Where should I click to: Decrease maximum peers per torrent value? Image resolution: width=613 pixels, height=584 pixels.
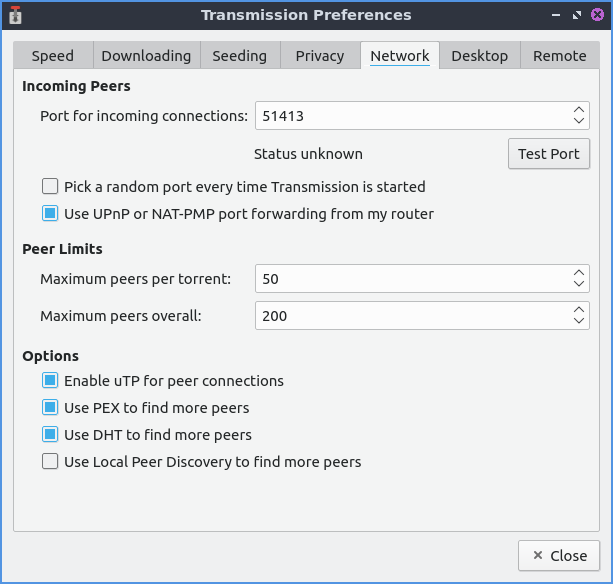pos(579,284)
